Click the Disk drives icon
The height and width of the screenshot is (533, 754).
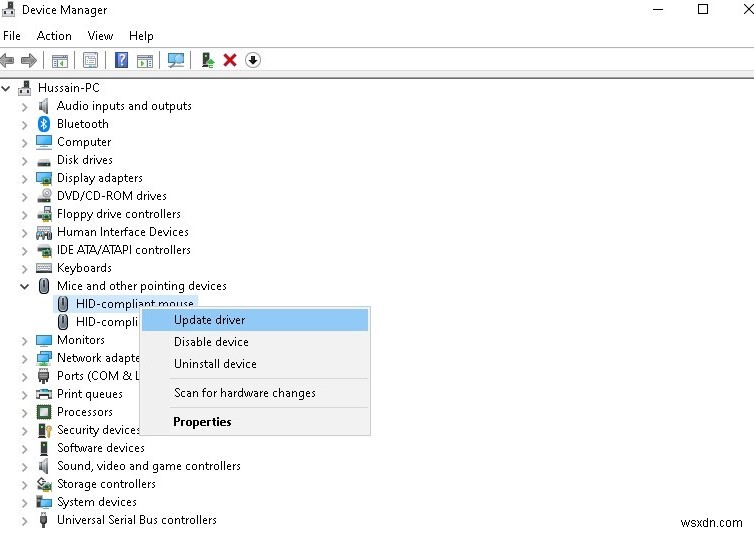(x=44, y=161)
